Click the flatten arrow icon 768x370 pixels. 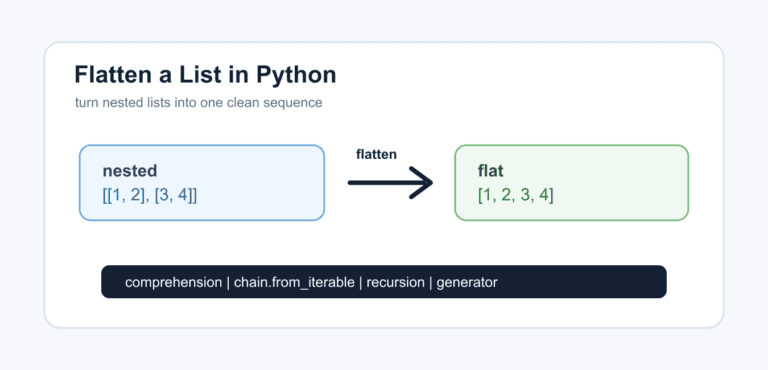[x=390, y=183]
